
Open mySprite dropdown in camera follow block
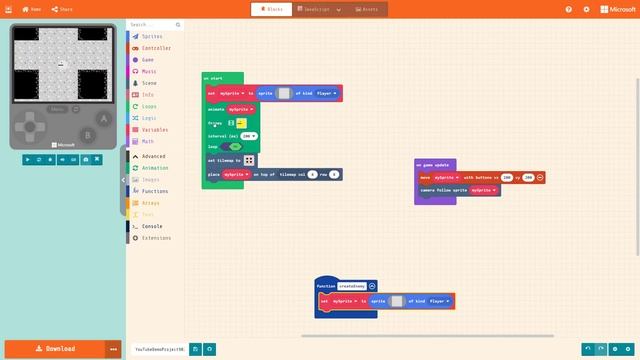(x=484, y=190)
